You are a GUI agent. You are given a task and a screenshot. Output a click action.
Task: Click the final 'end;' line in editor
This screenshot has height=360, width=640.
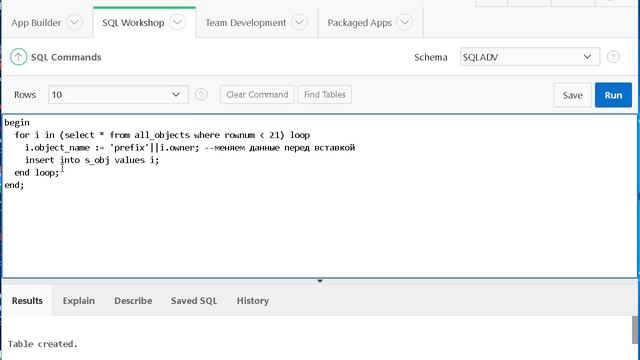(14, 185)
